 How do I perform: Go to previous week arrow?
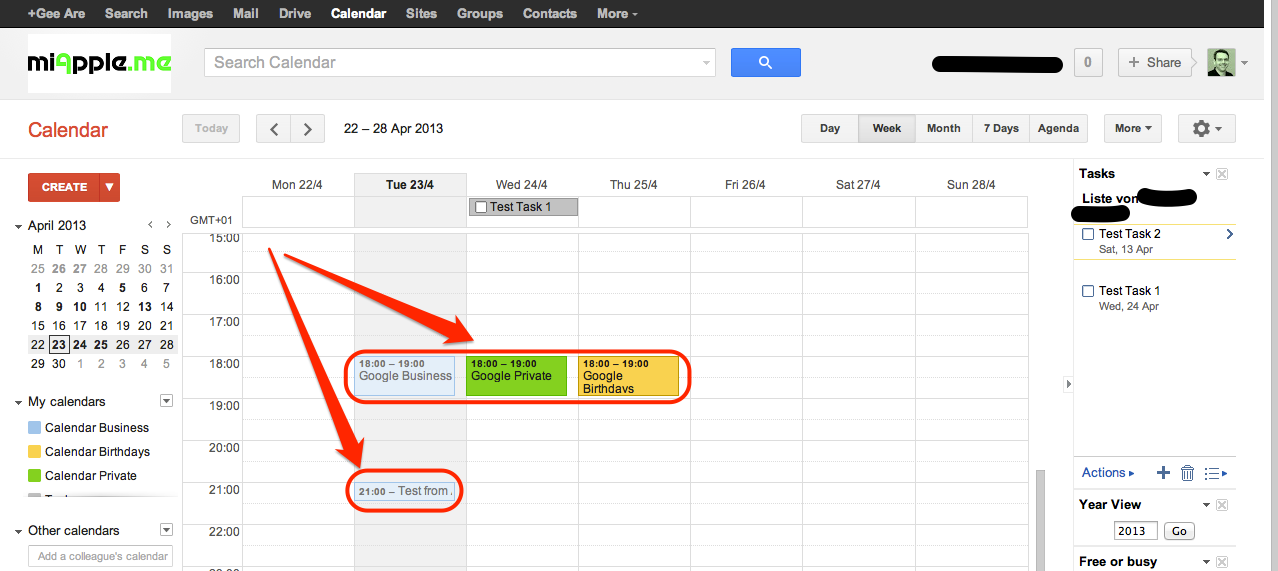[x=274, y=129]
